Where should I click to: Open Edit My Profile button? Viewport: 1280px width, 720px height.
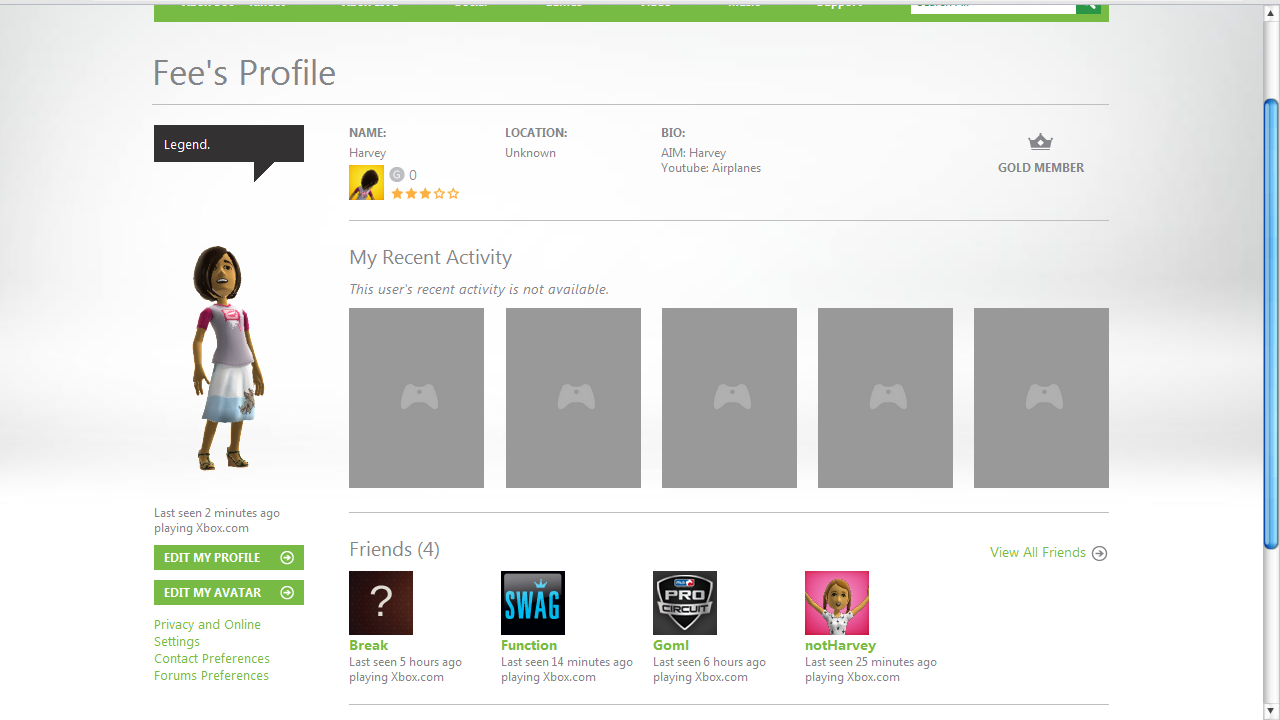229,558
